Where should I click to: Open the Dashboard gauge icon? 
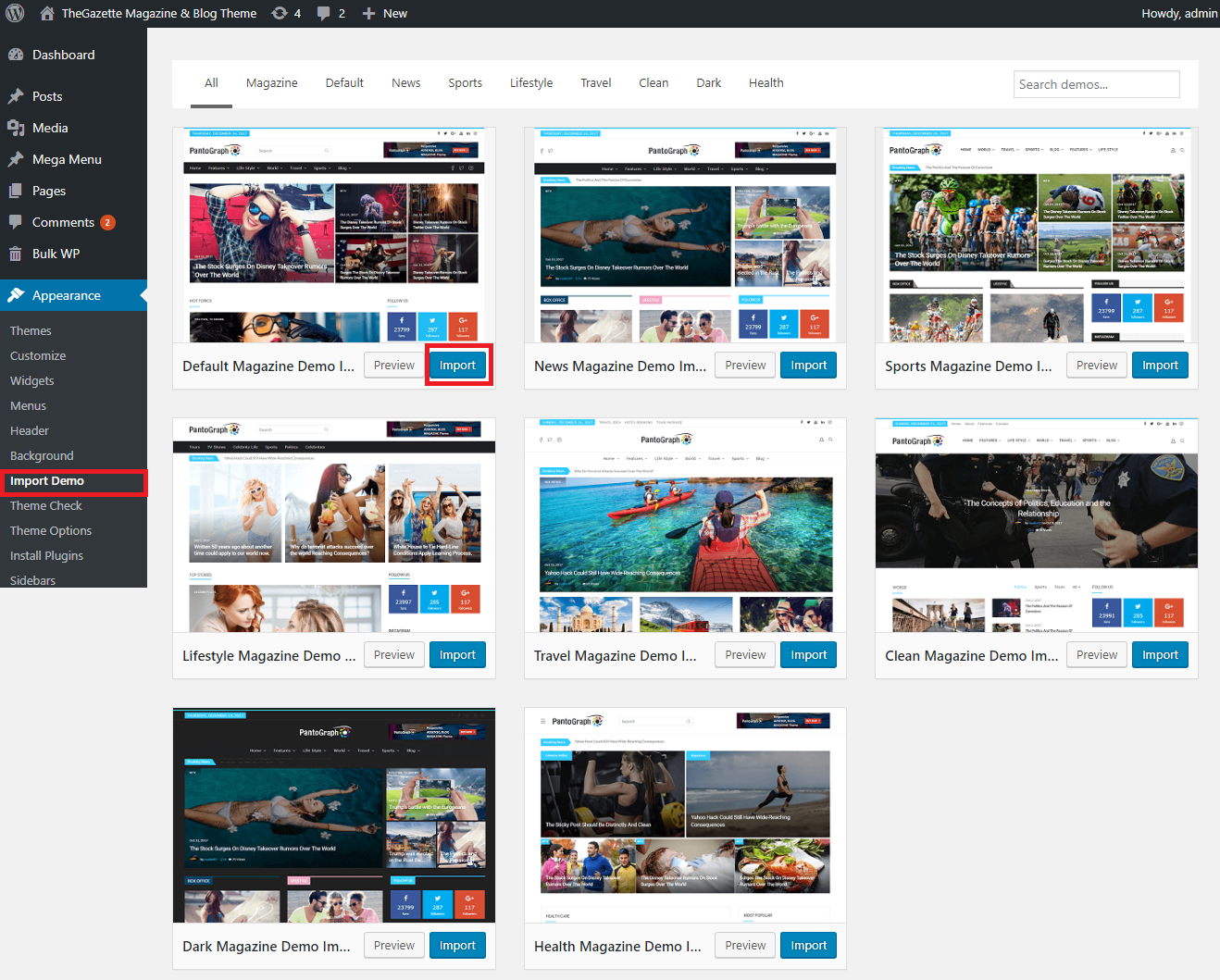pos(16,55)
